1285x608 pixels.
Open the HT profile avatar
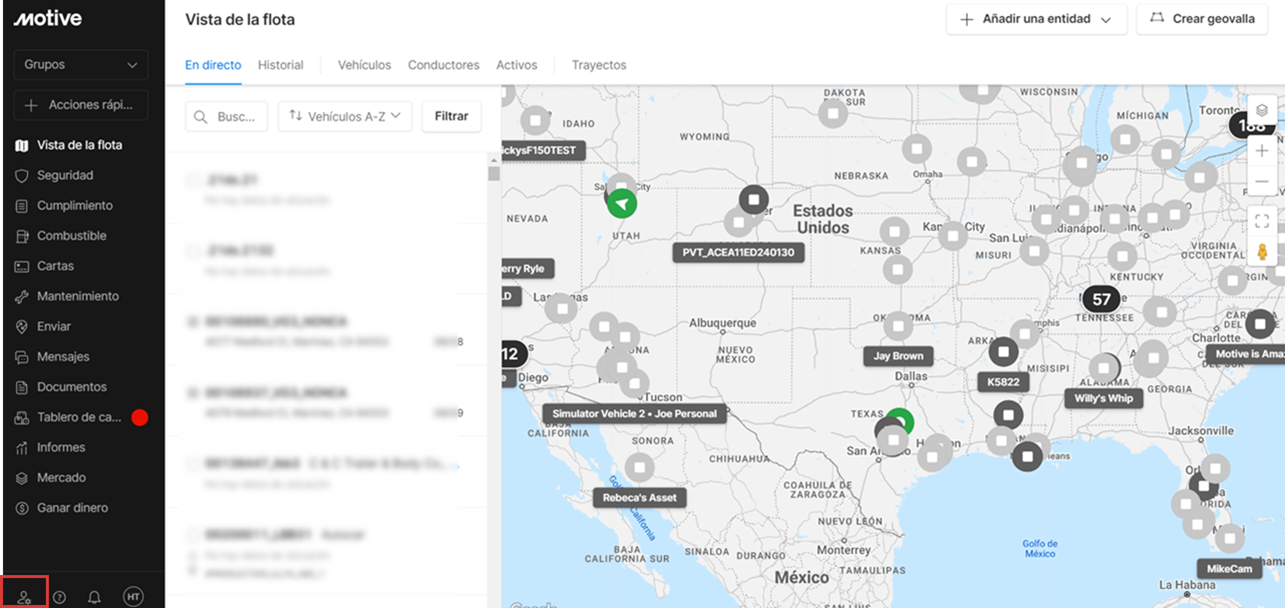coord(133,596)
